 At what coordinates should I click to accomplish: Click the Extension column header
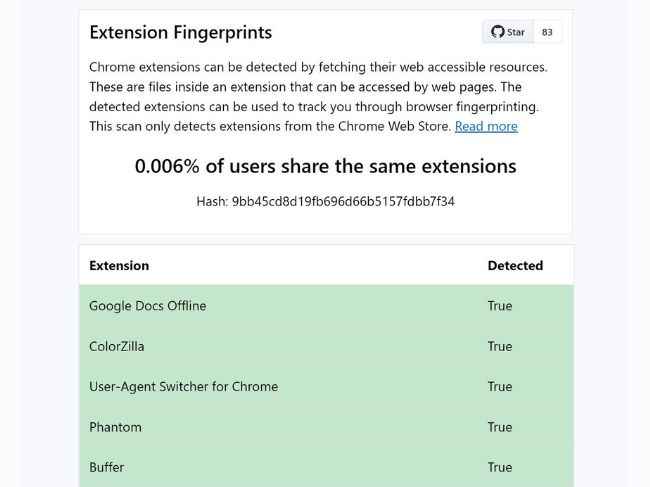click(119, 265)
